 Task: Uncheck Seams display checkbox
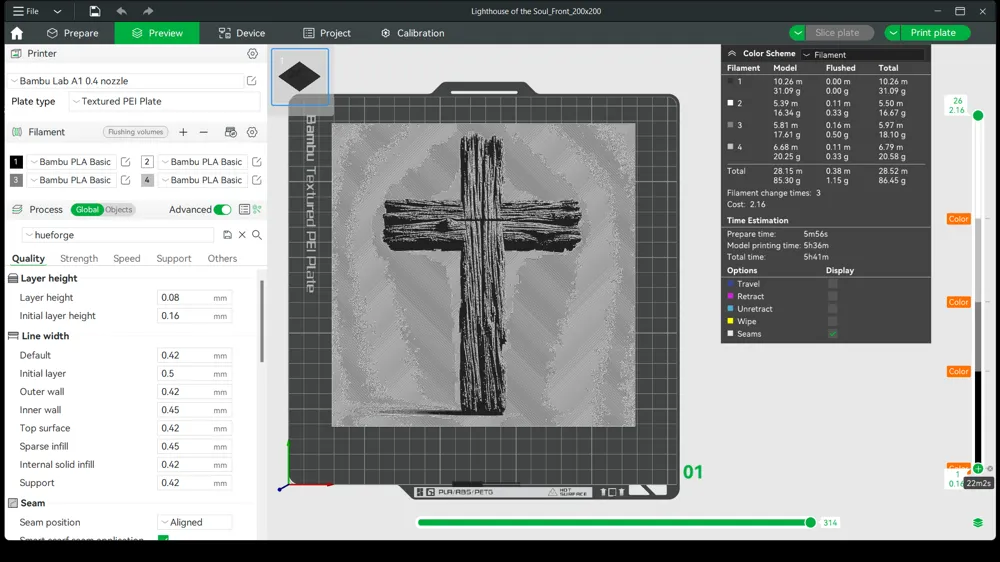pos(832,334)
